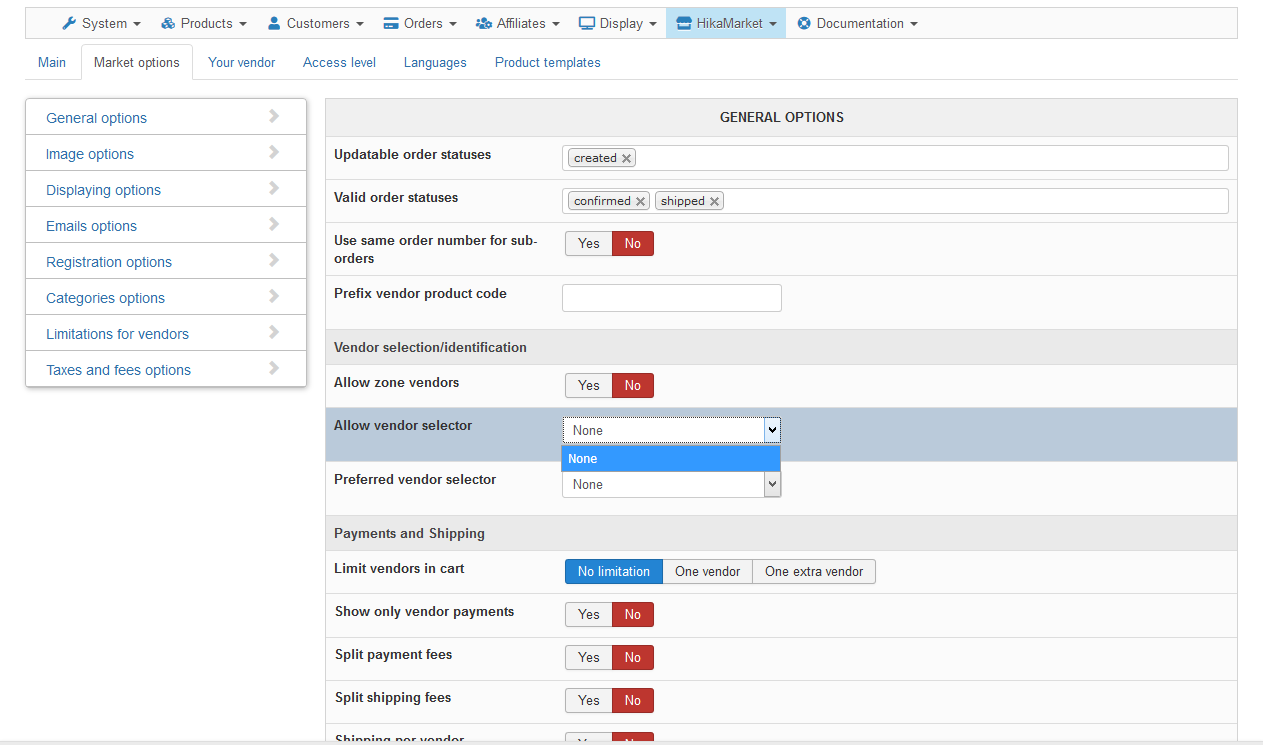
Task: Remove the 'created' order status tag
Action: (627, 158)
